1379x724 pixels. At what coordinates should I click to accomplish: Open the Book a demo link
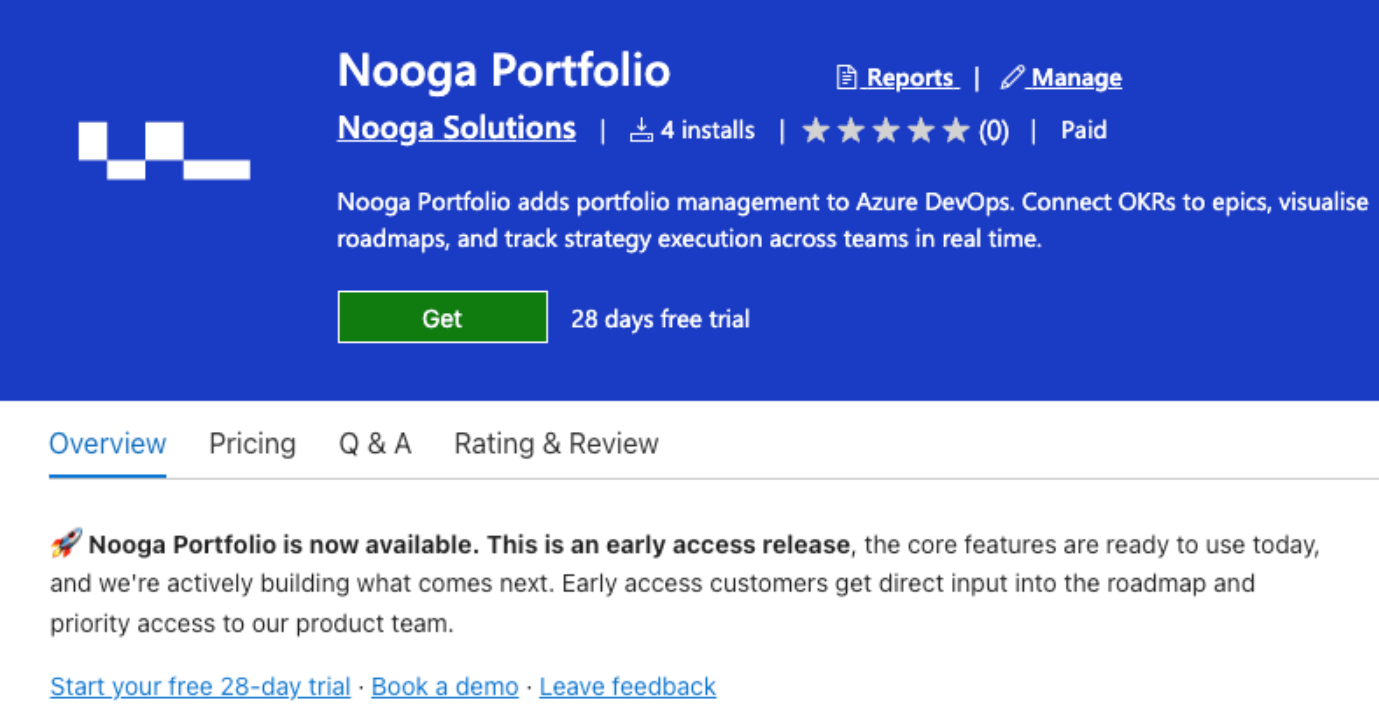(445, 687)
